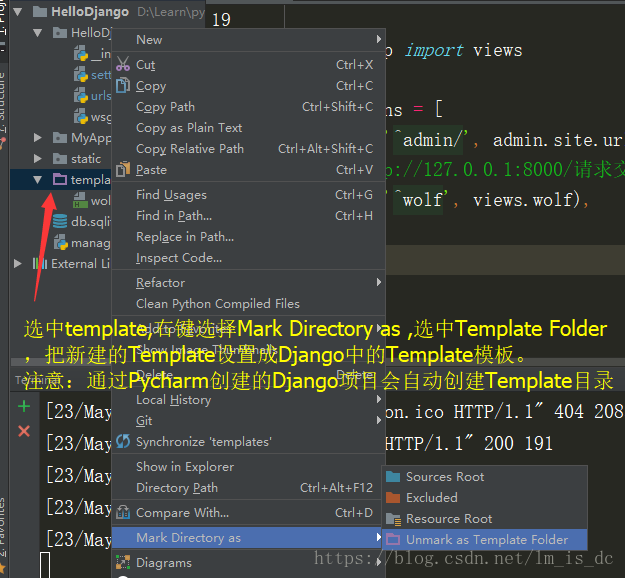Screen dimensions: 625x578
Task: Select Clean Python Compiled Files
Action: [x=248, y=304]
